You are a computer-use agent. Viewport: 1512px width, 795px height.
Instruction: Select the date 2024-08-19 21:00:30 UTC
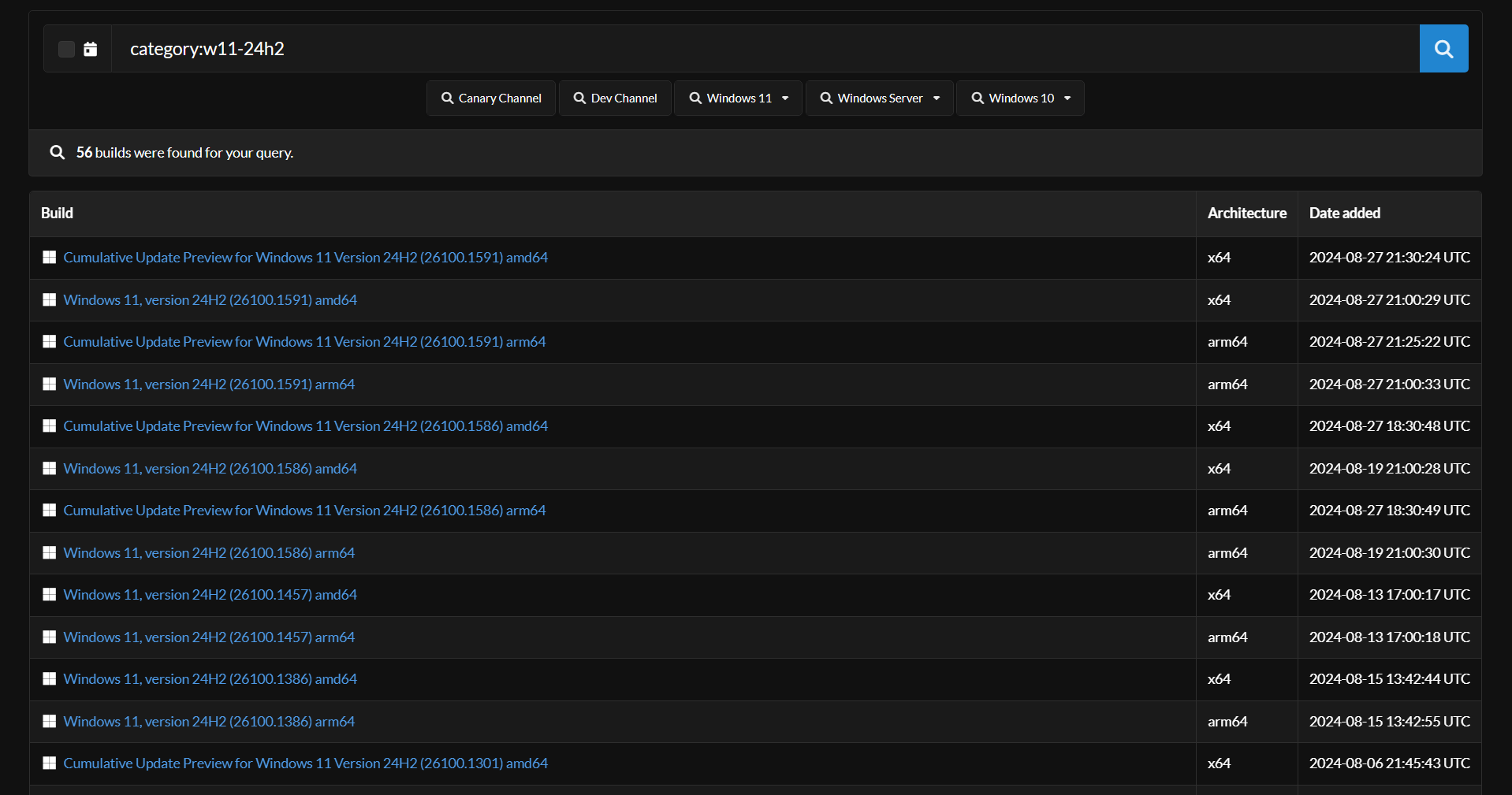tap(1390, 553)
